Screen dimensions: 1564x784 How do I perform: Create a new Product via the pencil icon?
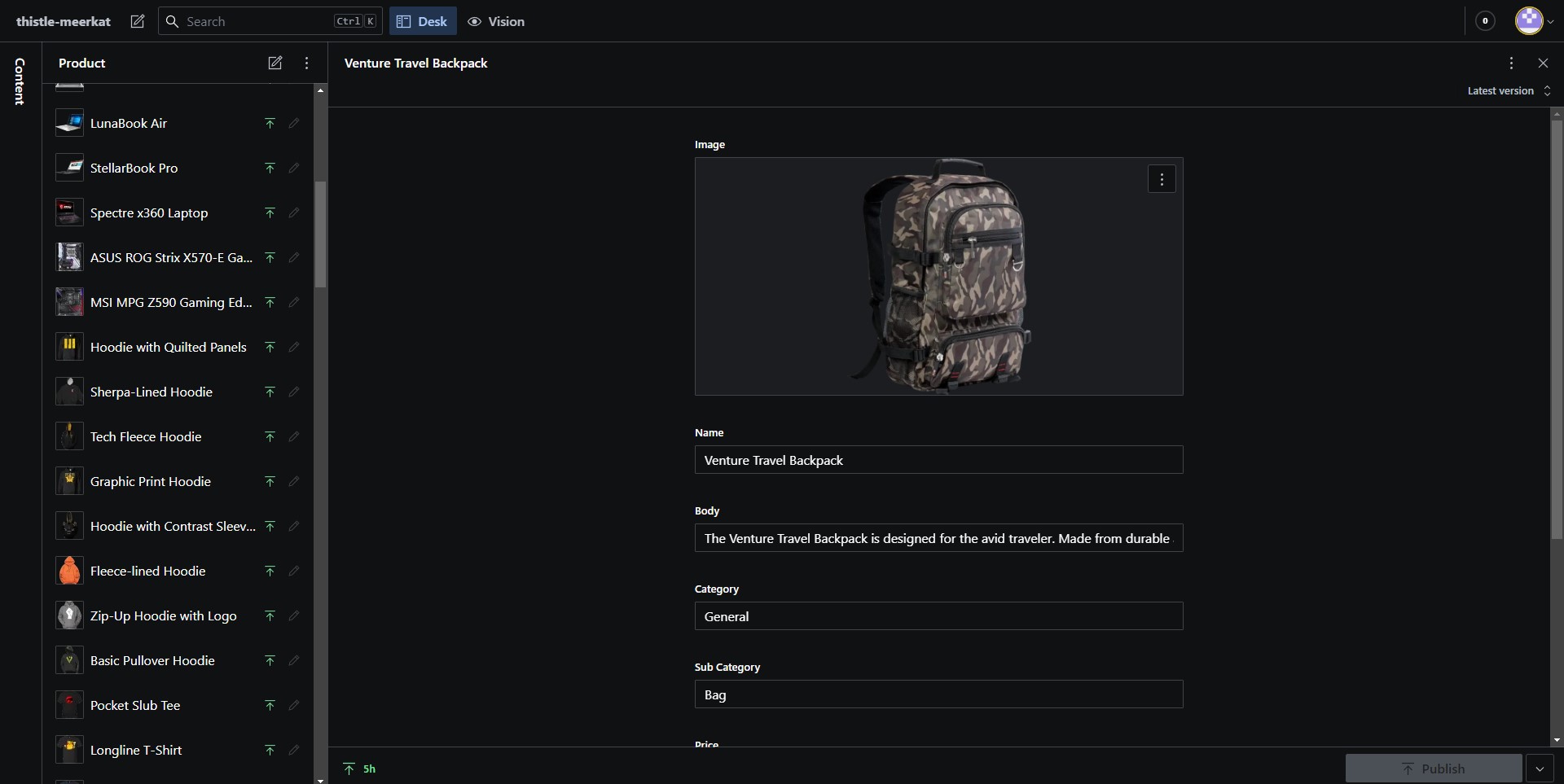click(x=275, y=63)
